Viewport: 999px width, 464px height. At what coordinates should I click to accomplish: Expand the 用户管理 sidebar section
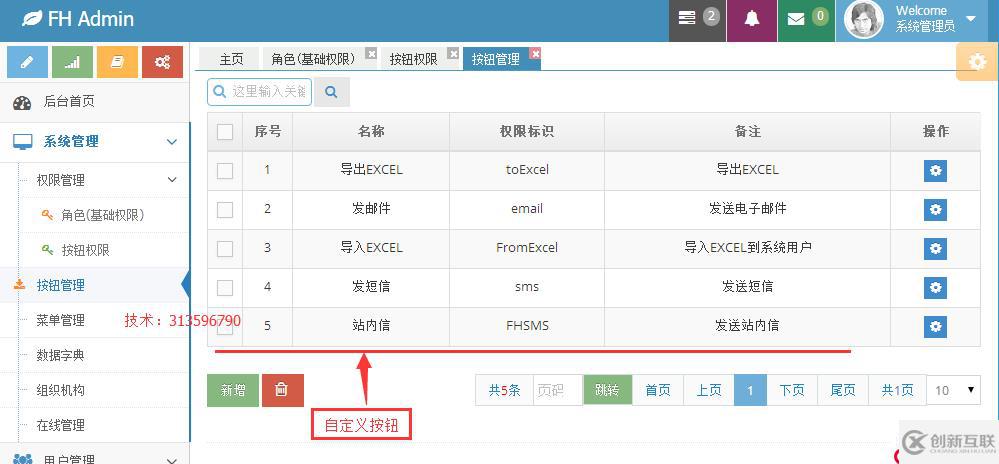click(95, 458)
